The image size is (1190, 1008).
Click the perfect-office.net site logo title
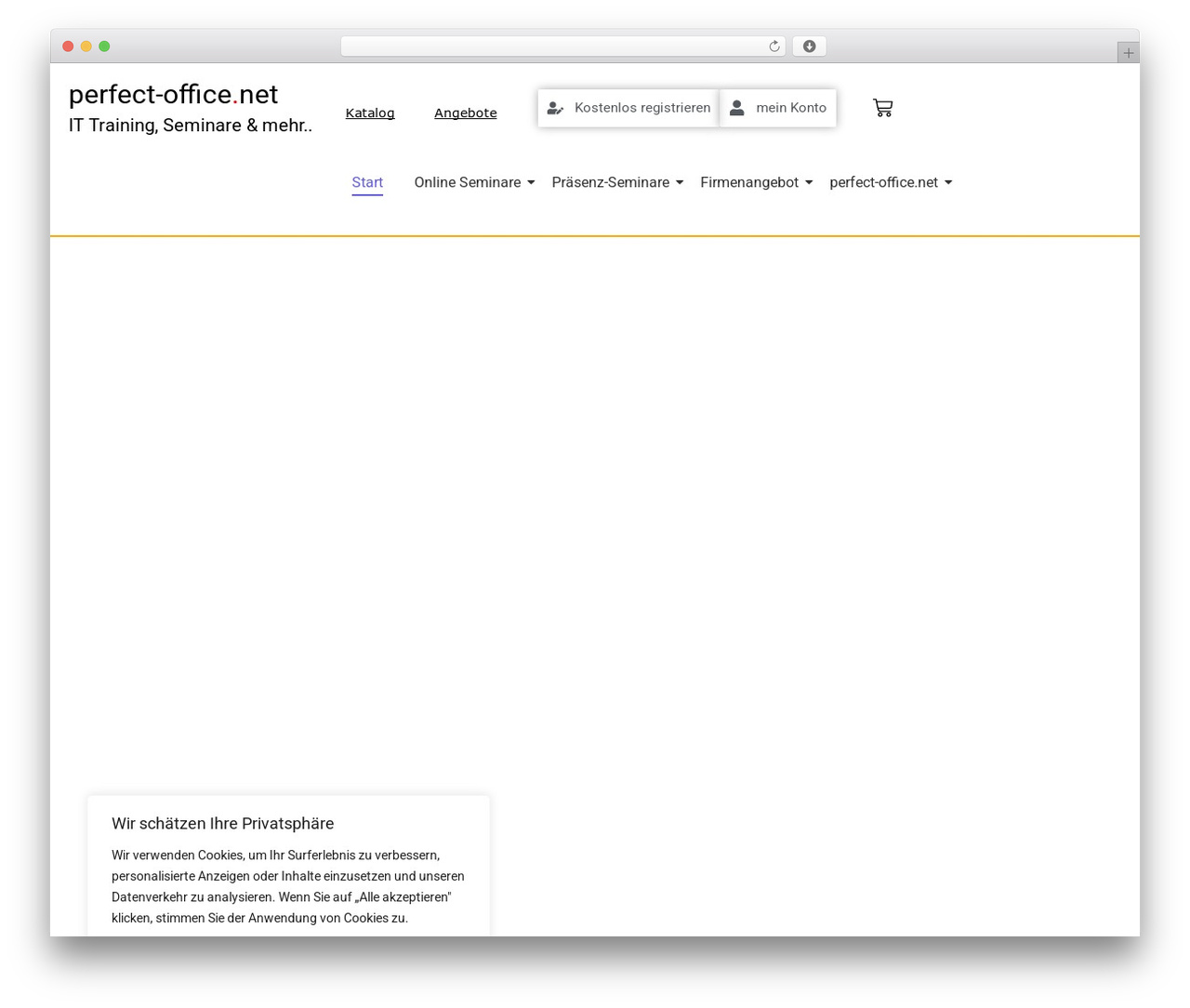coord(173,94)
